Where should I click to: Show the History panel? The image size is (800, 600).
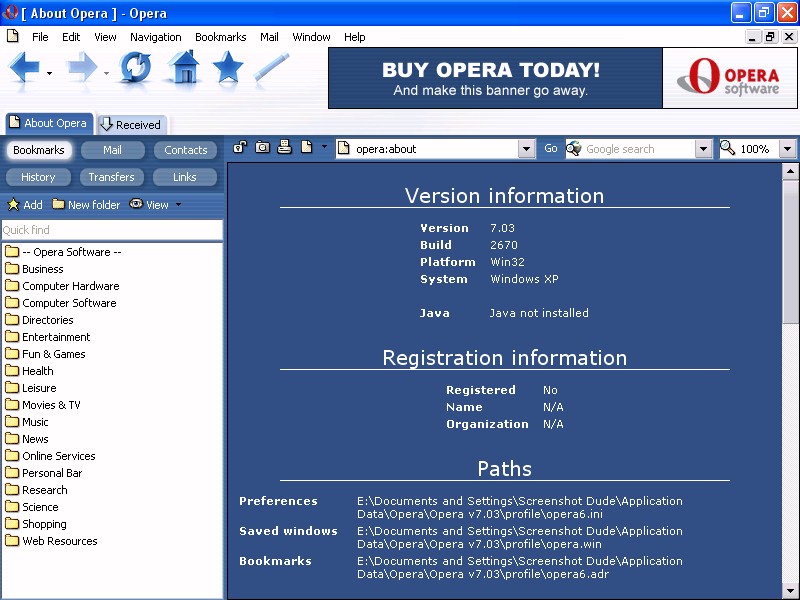click(x=38, y=177)
